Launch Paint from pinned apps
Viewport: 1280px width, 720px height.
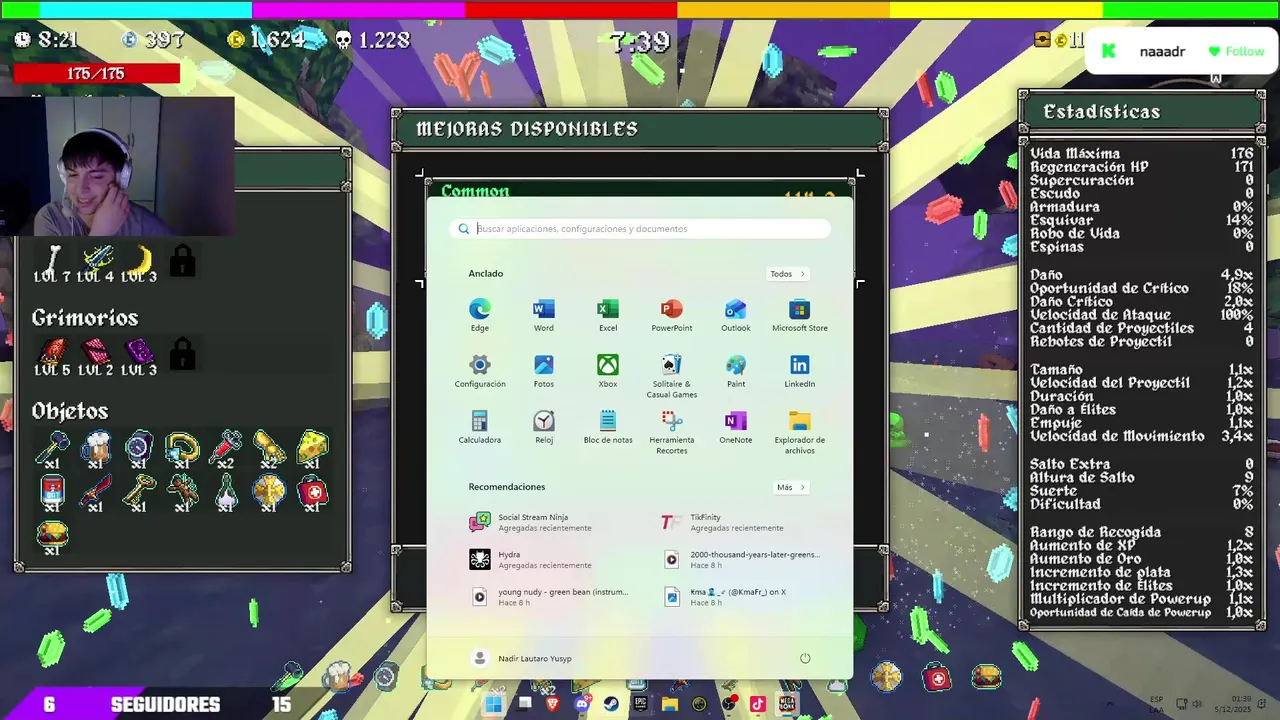(x=735, y=371)
